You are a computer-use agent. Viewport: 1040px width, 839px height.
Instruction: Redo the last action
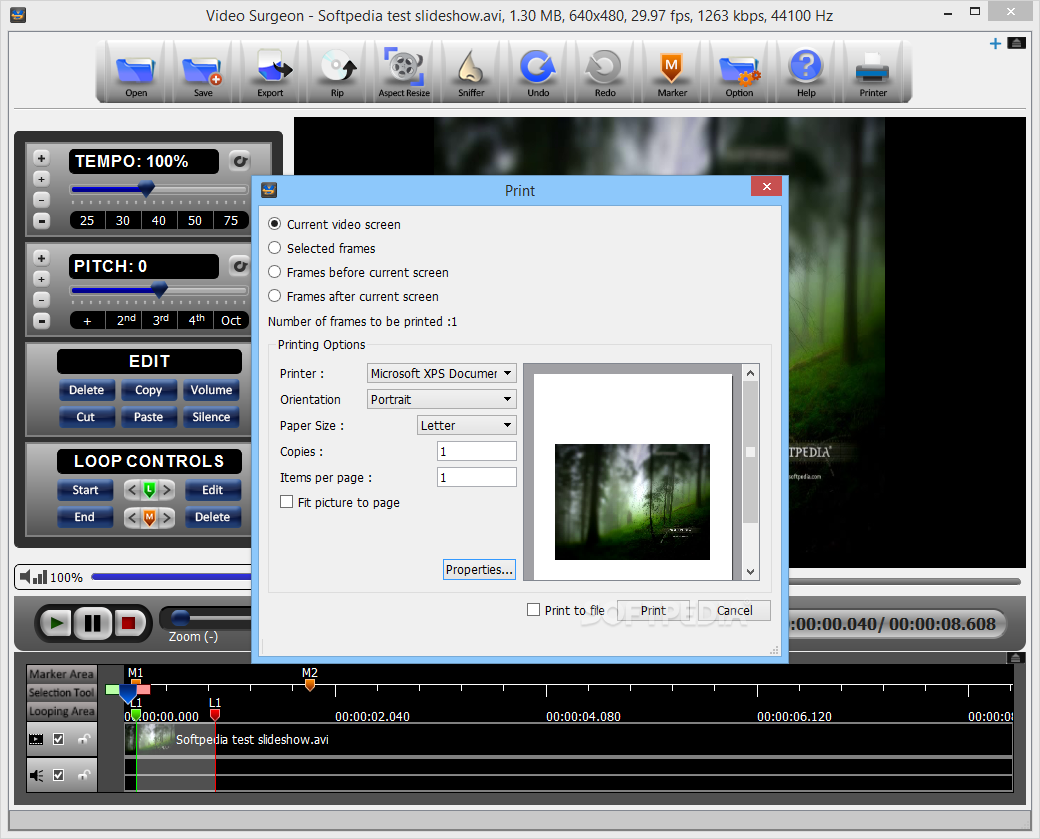tap(605, 73)
